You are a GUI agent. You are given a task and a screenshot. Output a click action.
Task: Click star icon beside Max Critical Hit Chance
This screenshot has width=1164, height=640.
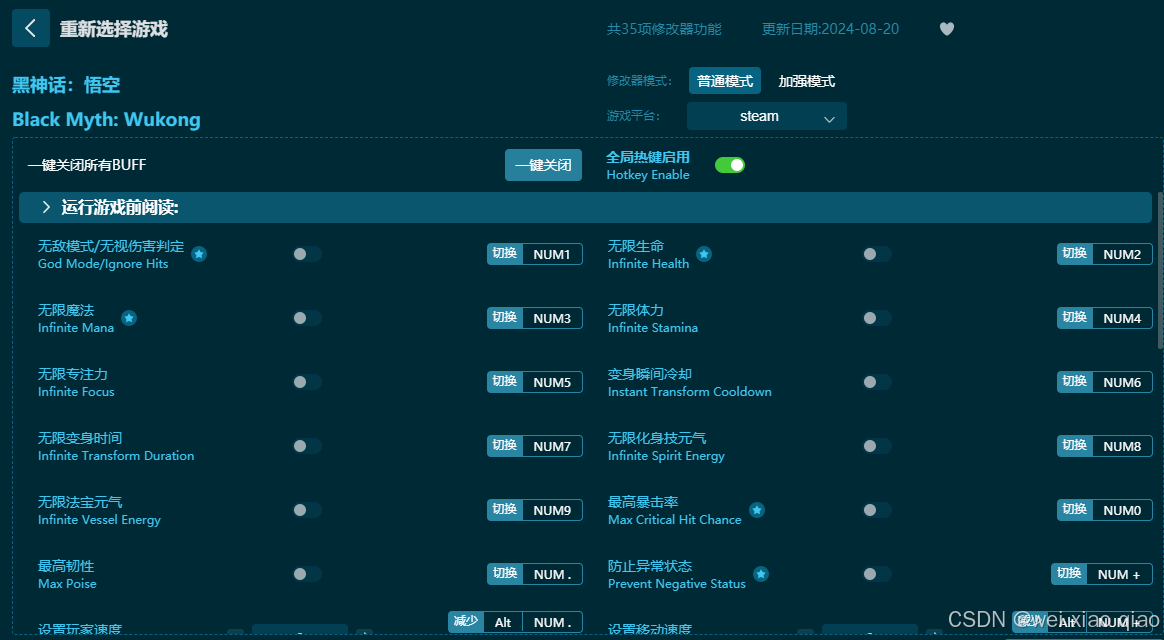coord(756,510)
